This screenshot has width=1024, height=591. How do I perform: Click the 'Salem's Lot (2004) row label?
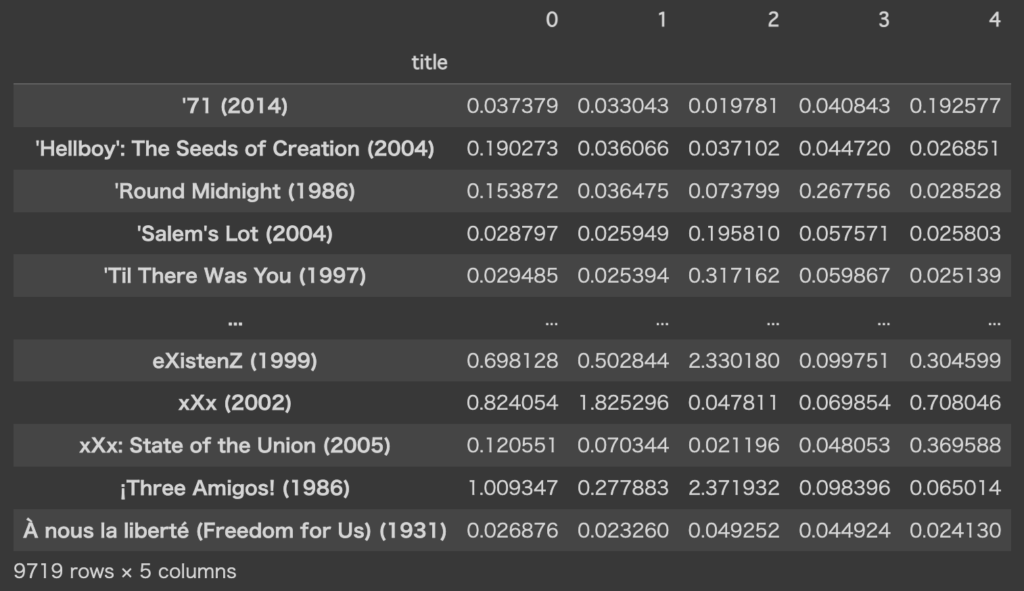point(234,233)
